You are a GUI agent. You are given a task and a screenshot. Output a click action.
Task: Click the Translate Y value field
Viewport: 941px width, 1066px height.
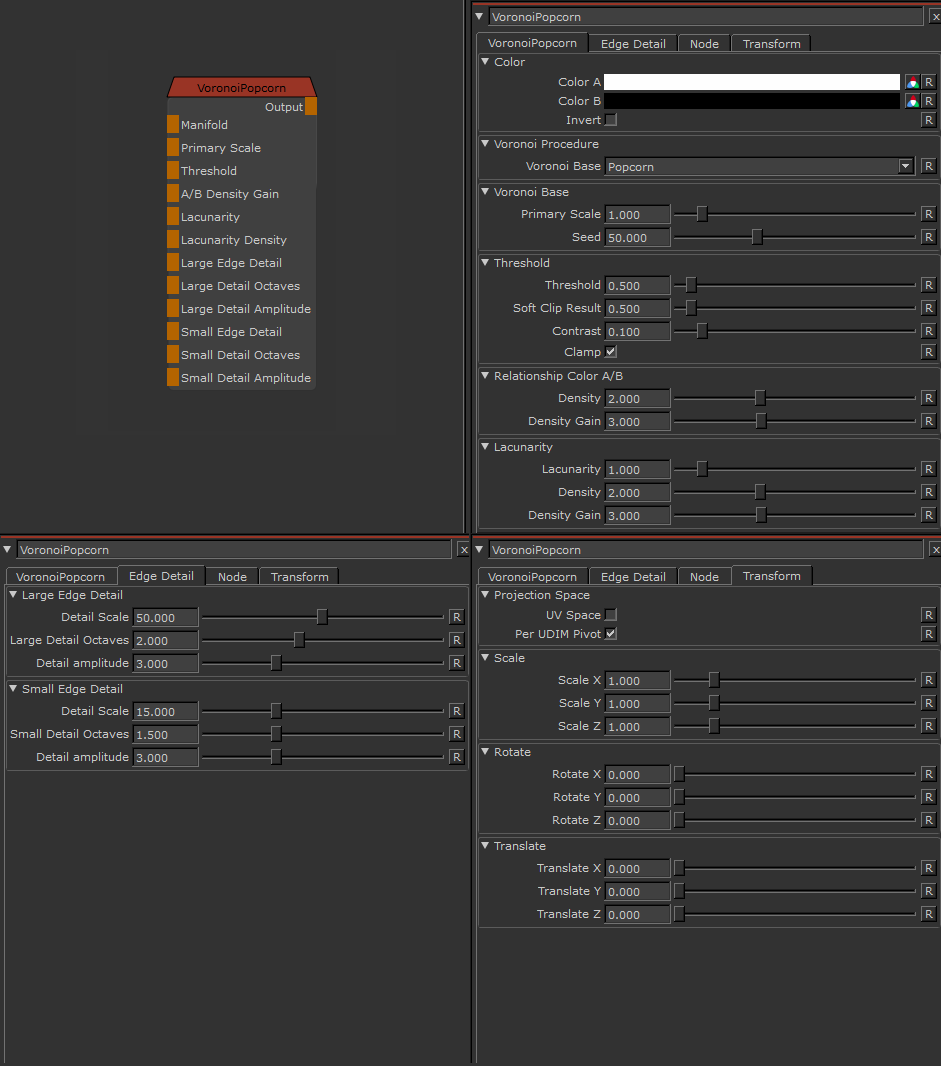pos(637,891)
